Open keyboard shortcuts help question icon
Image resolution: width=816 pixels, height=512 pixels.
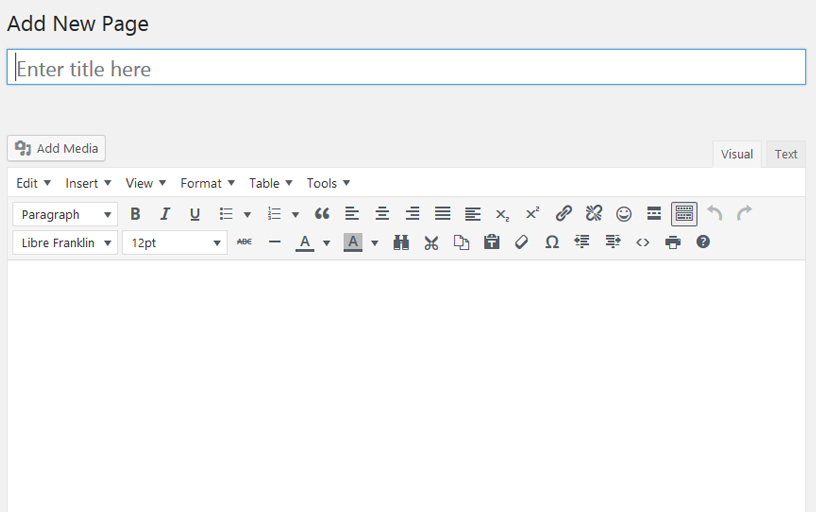tap(703, 242)
